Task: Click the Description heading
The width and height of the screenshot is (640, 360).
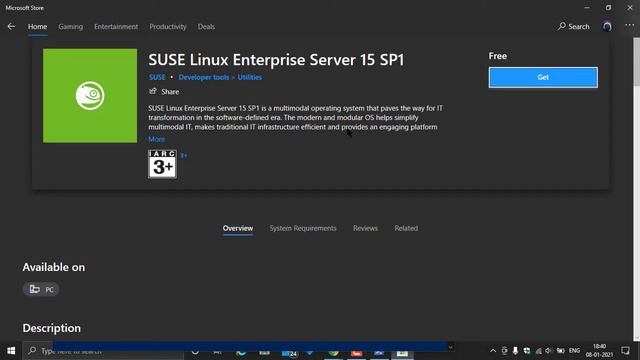Action: 52,328
